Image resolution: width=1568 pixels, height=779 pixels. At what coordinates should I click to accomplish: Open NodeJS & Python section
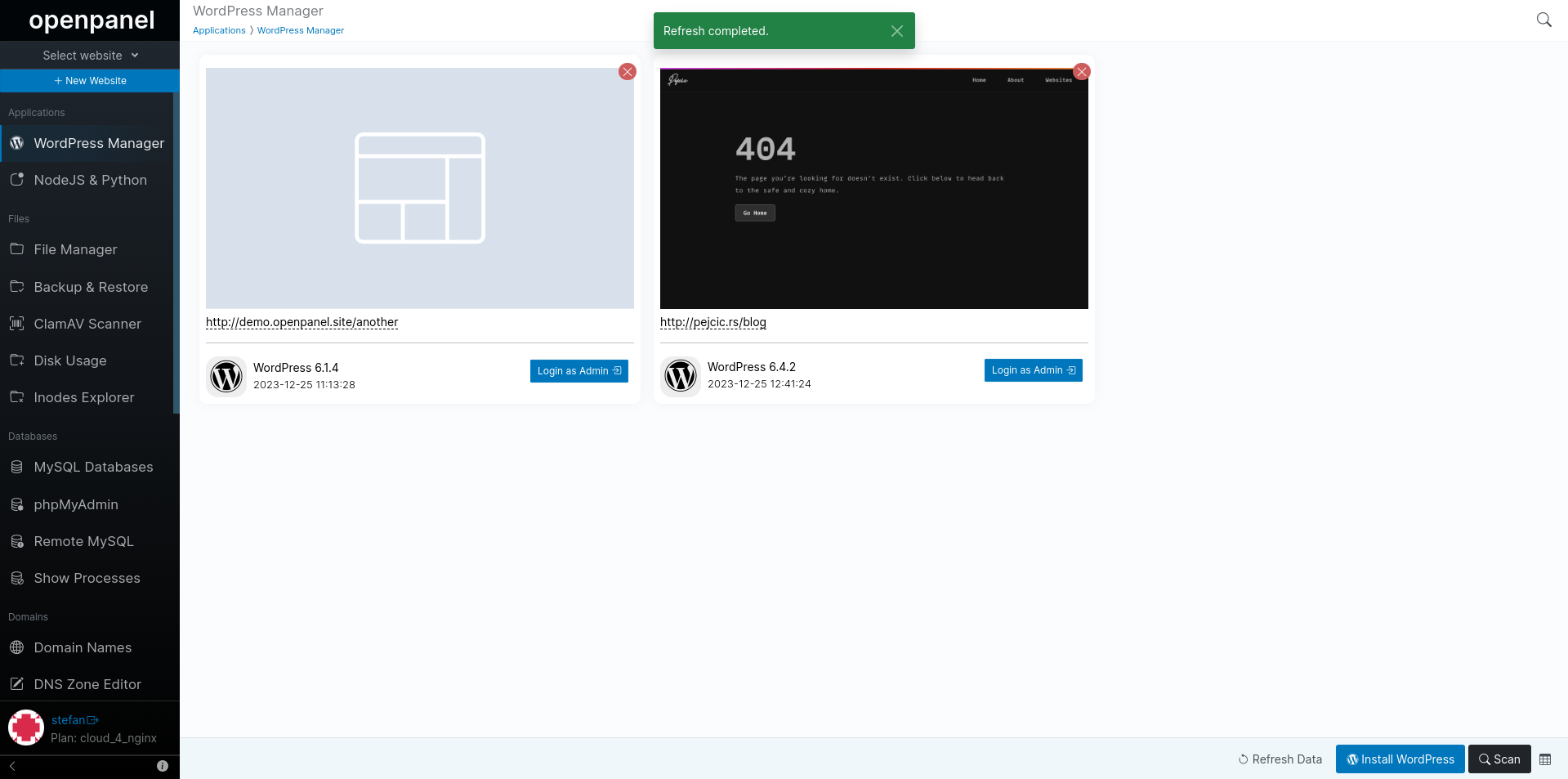[x=87, y=180]
